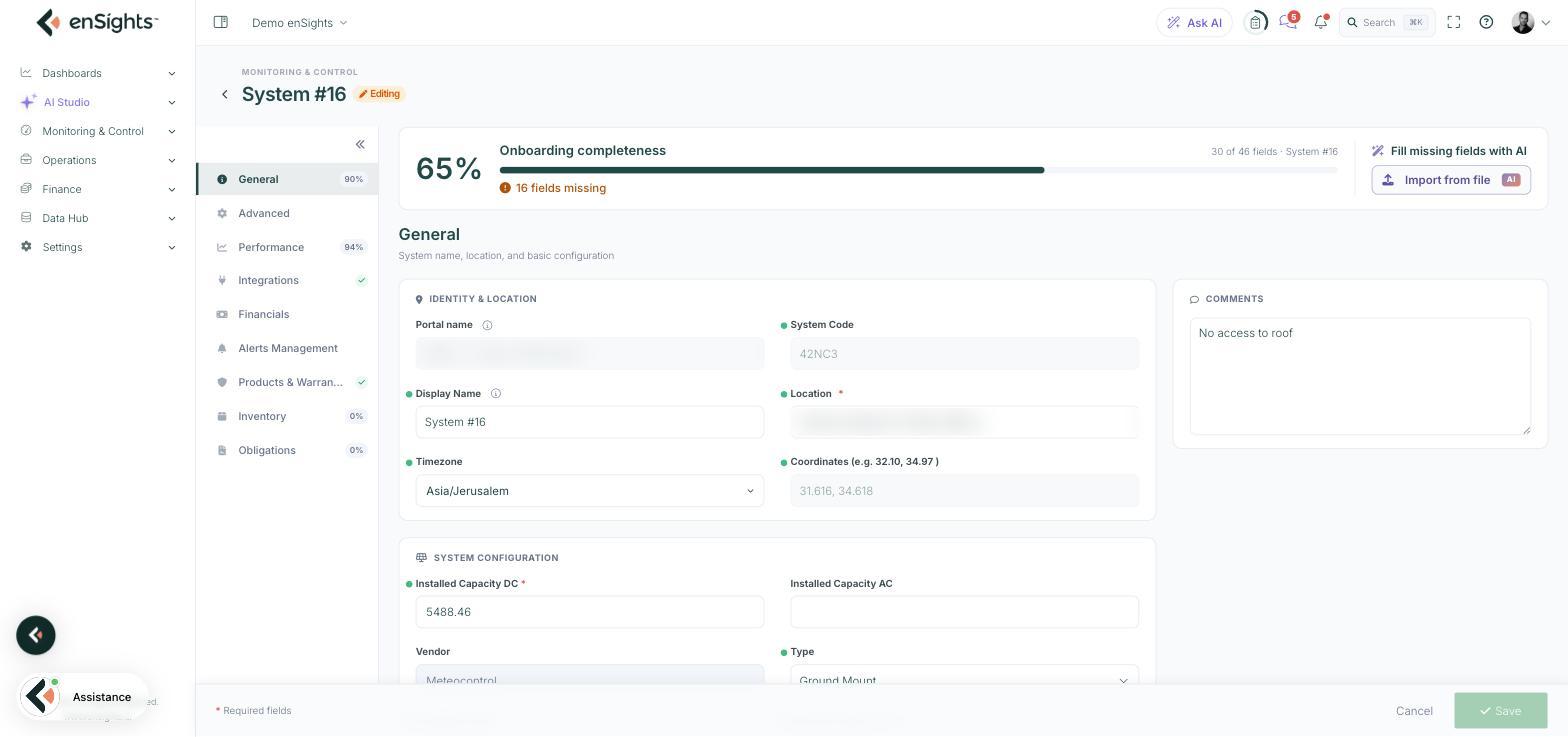Open the clipboard tasks icon in header

pyautogui.click(x=1255, y=22)
